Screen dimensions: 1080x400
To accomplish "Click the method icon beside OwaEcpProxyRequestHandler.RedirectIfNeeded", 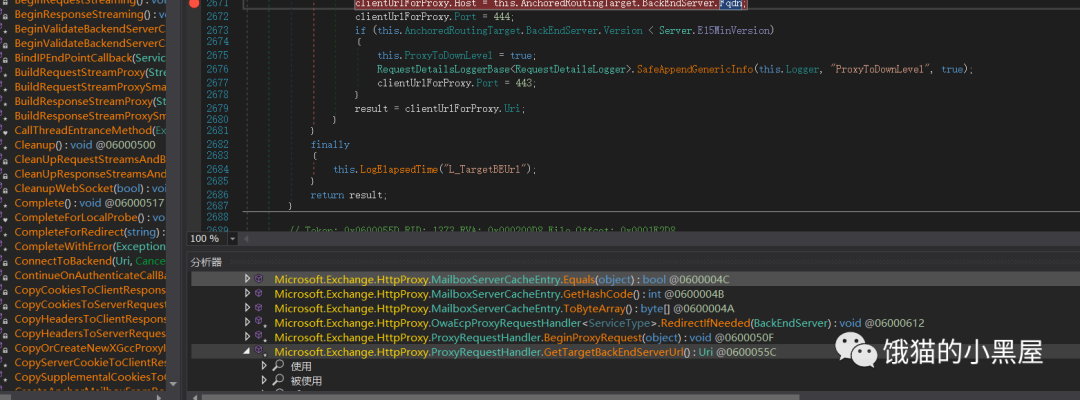I will [260, 322].
